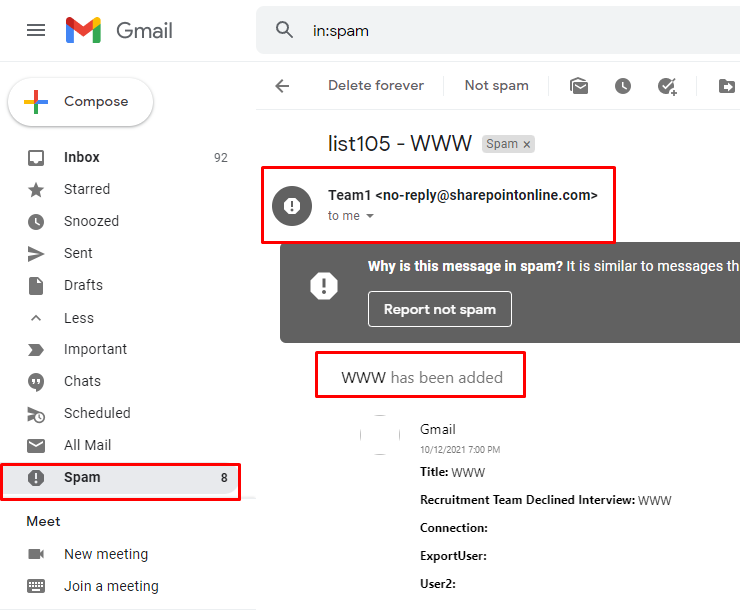Click the Drafts document icon

(x=36, y=286)
